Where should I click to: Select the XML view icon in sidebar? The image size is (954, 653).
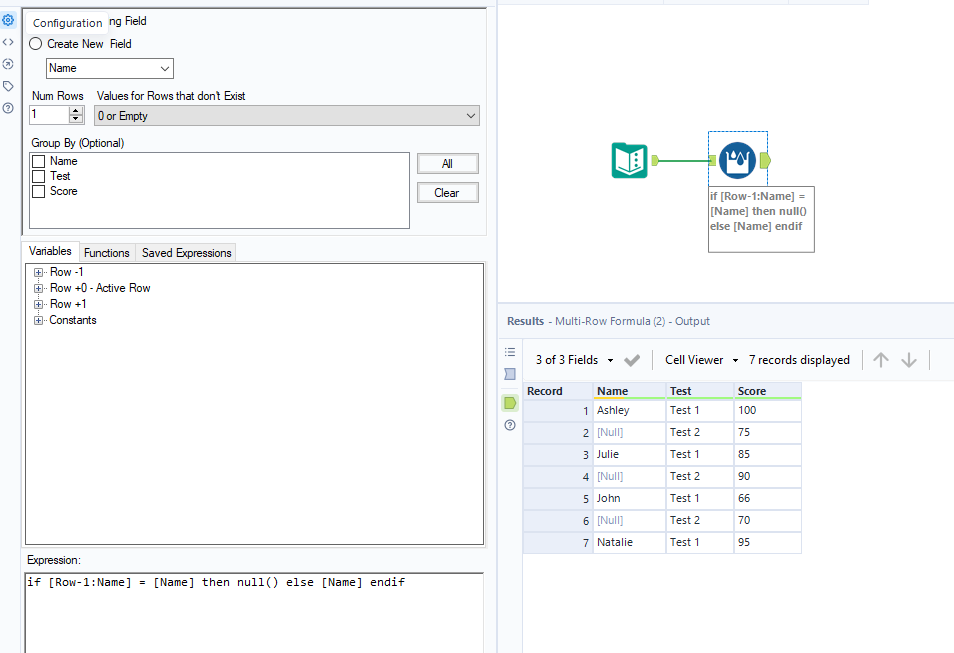click(x=9, y=42)
